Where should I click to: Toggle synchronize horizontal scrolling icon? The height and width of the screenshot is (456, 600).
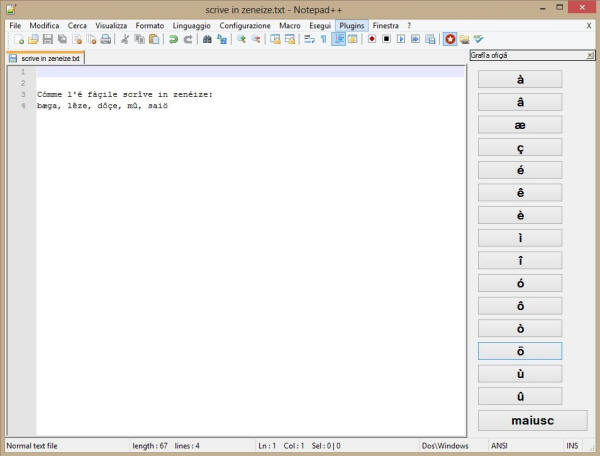290,39
